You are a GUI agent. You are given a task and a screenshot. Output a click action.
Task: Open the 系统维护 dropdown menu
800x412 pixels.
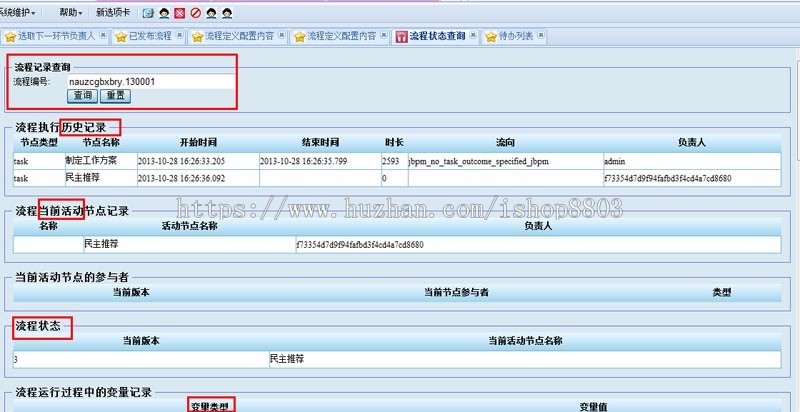(x=17, y=13)
